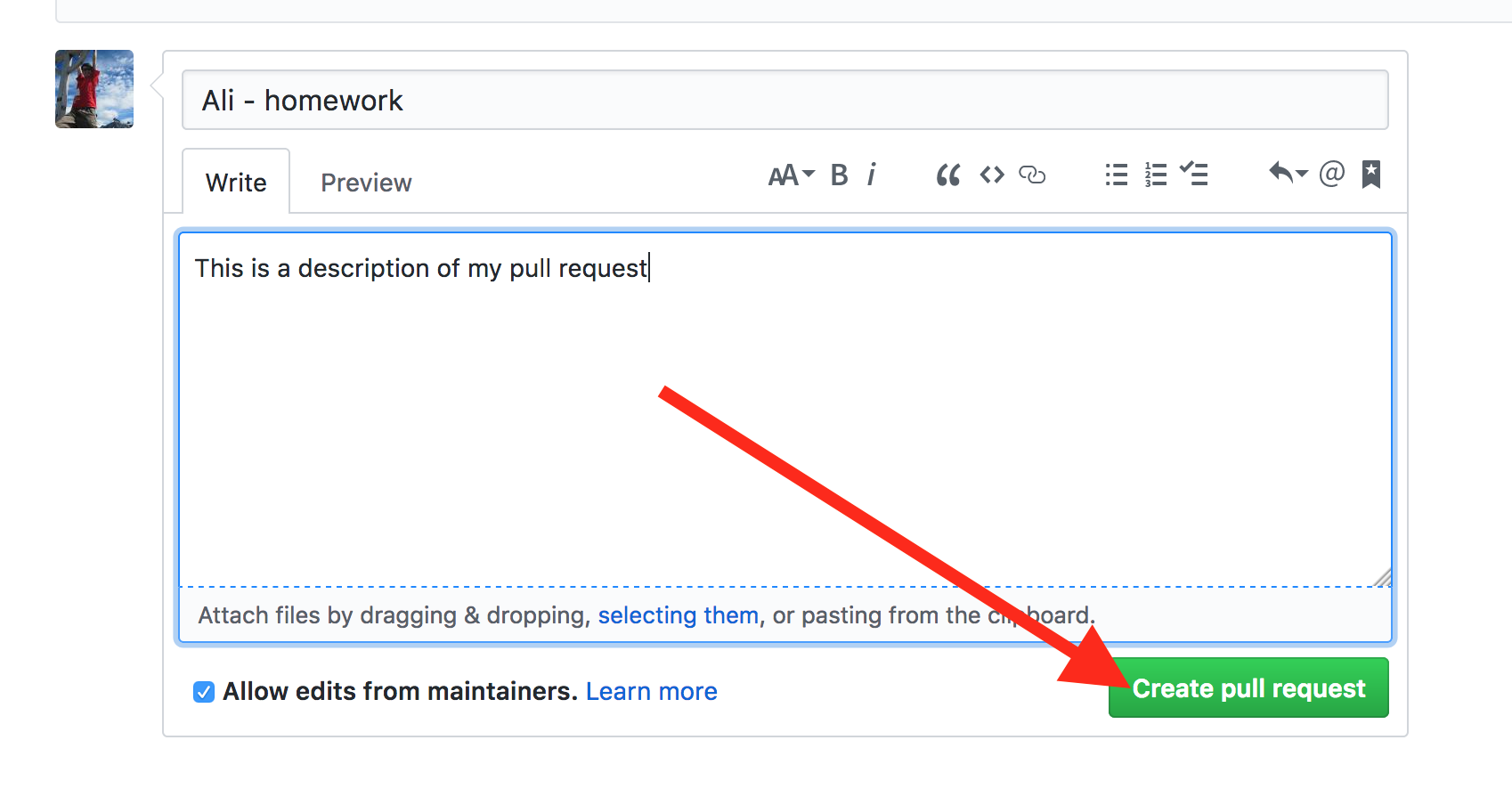Click the Create pull request button
This screenshot has width=1512, height=789.
pyautogui.click(x=1248, y=687)
